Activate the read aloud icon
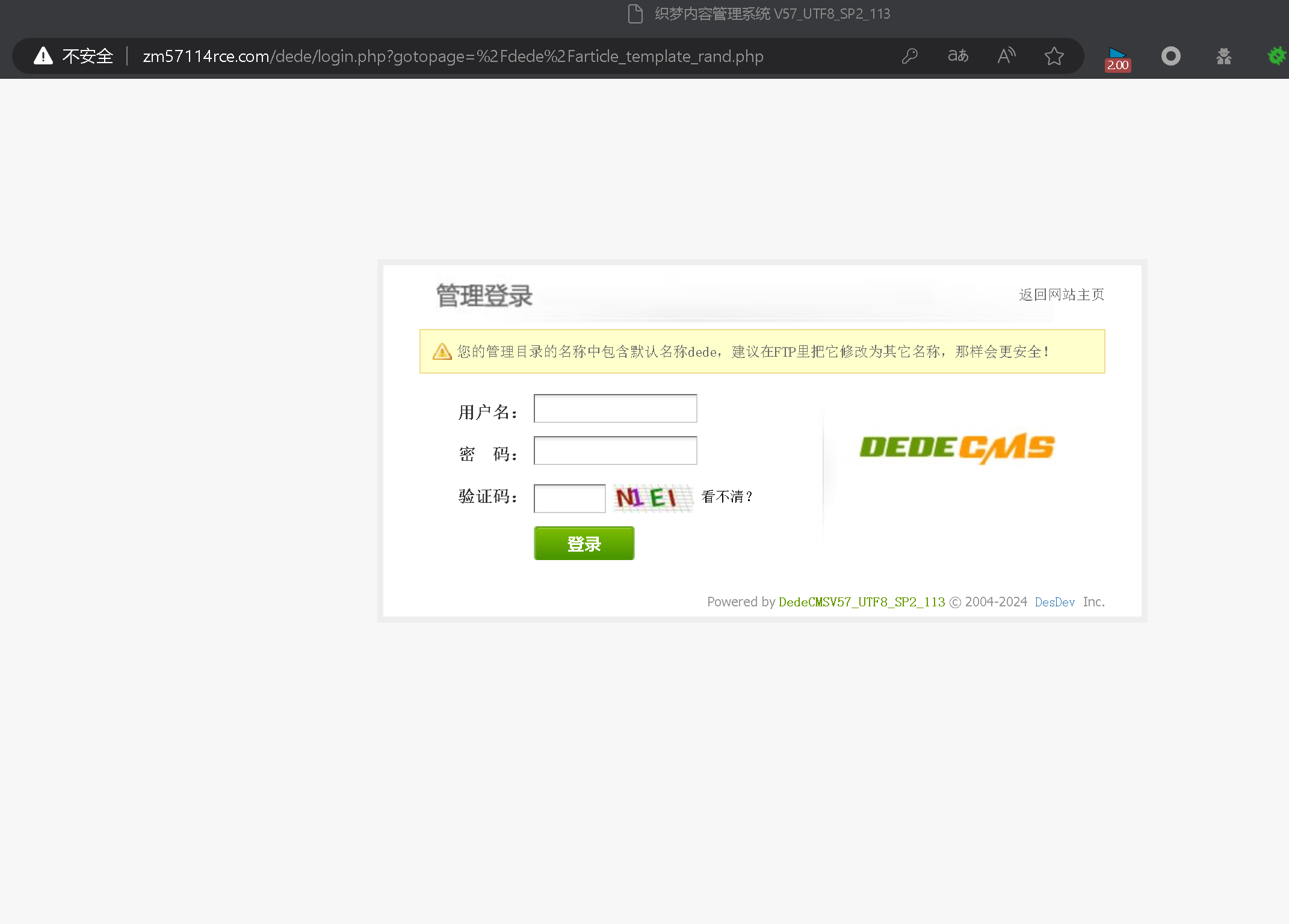Image resolution: width=1289 pixels, height=924 pixels. [1006, 56]
